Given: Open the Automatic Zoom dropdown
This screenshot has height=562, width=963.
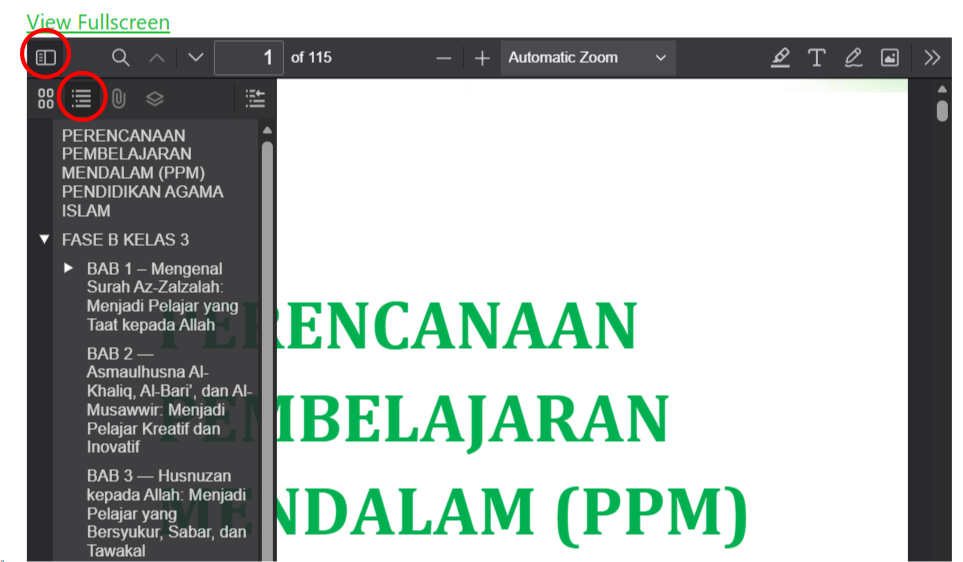Looking at the screenshot, I should point(587,58).
